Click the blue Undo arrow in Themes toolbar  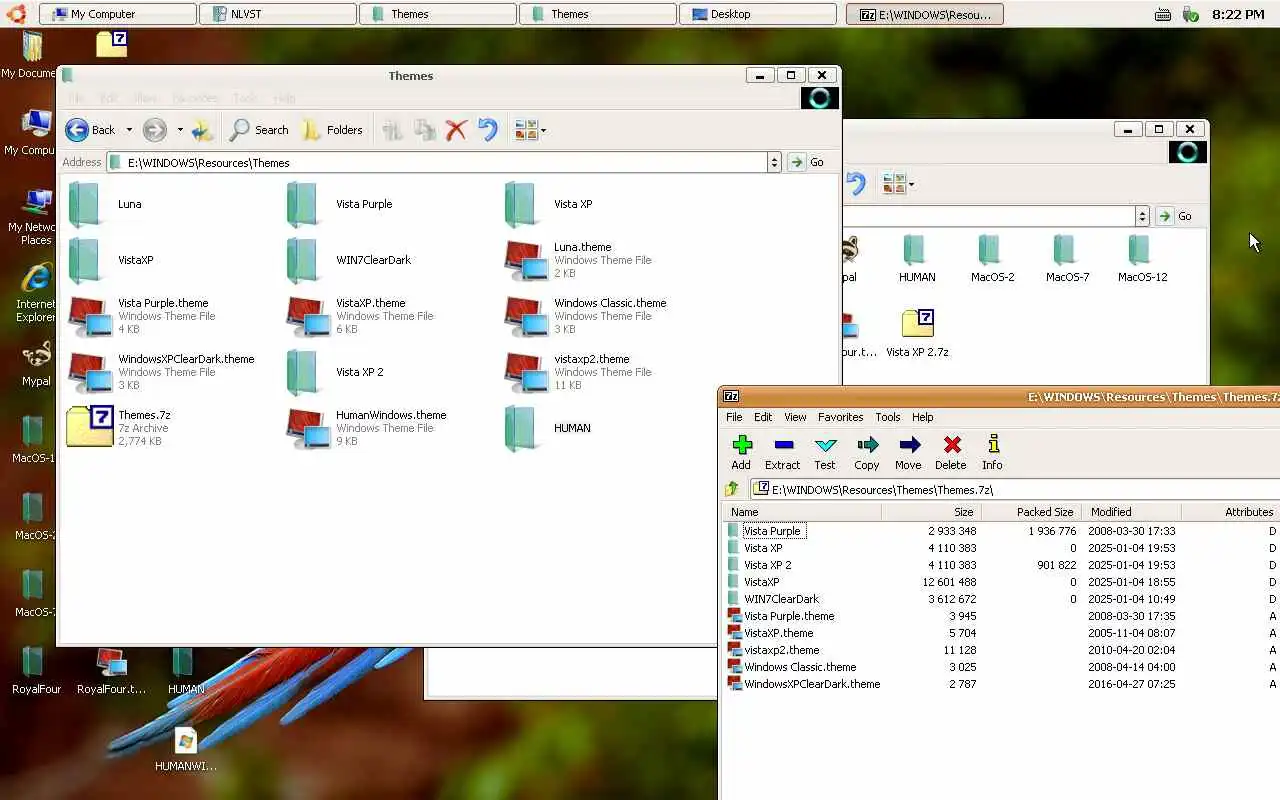coord(488,130)
